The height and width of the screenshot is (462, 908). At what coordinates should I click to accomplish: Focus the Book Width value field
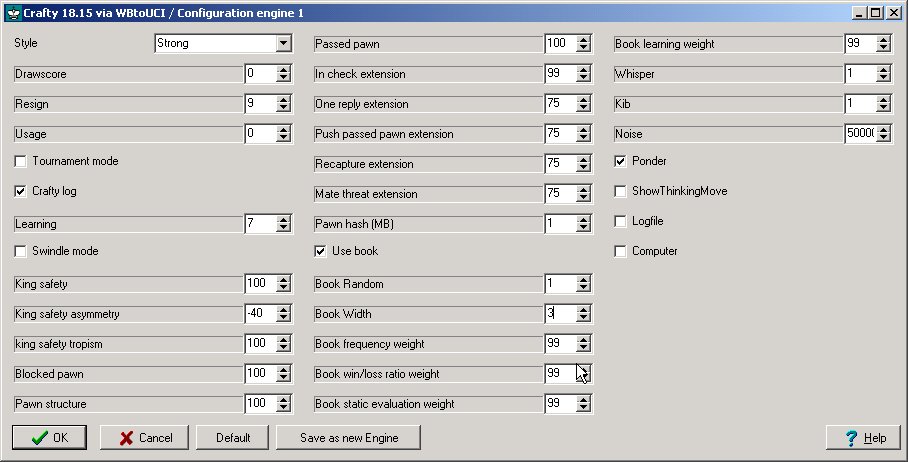pos(560,314)
